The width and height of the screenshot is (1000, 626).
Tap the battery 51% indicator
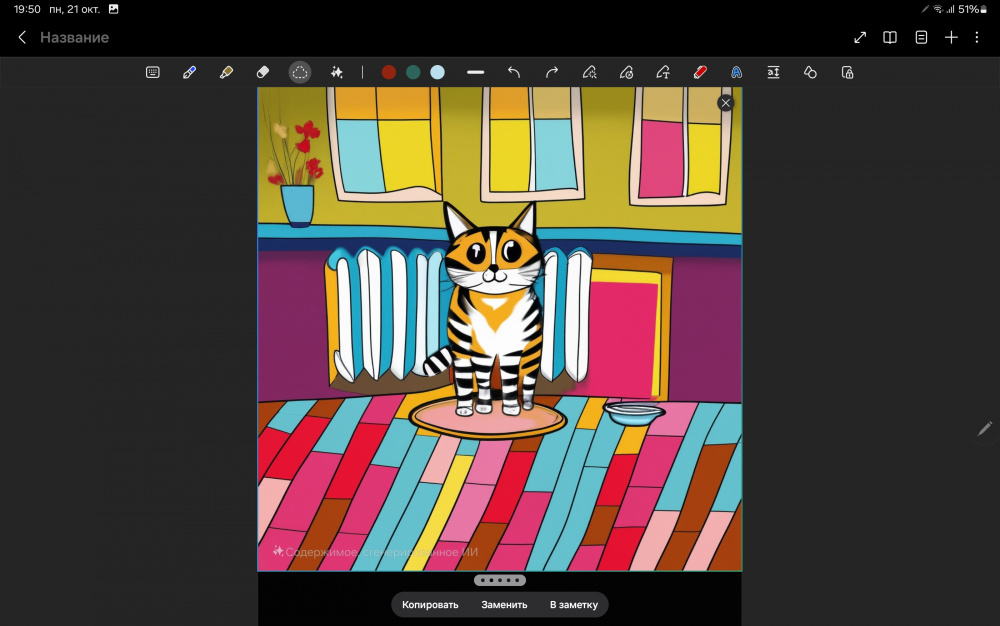[x=973, y=9]
